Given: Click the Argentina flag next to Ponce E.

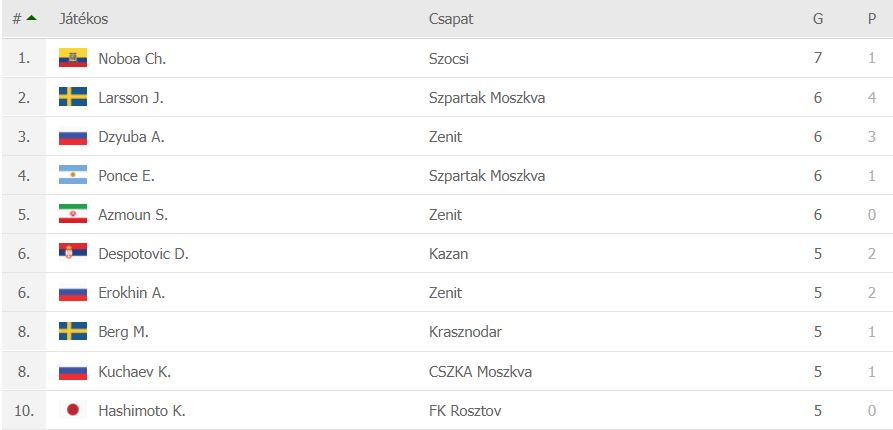Looking at the screenshot, I should click(x=73, y=175).
